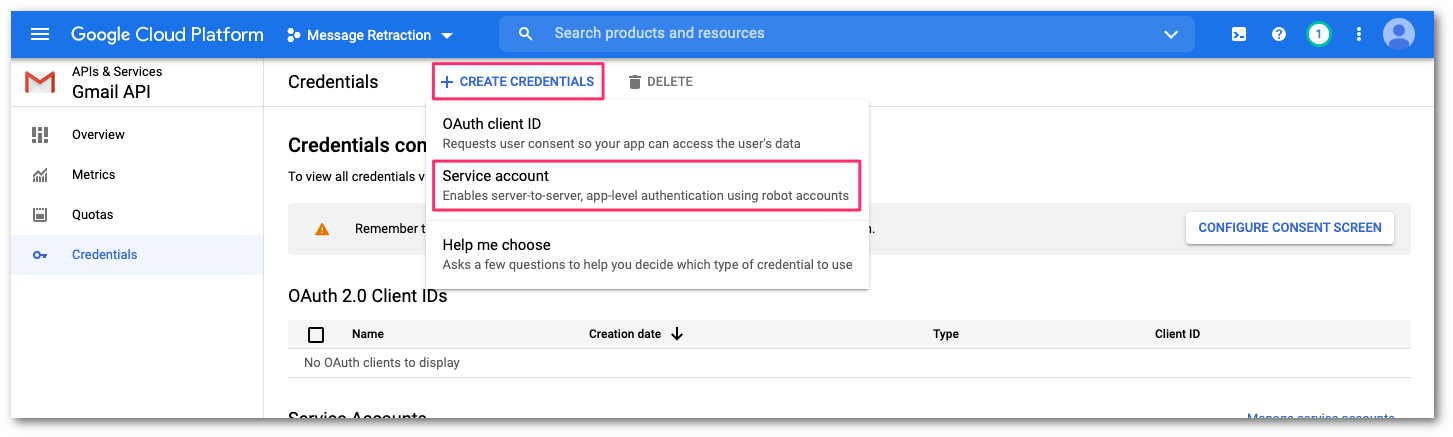Click the orange warning triangle icon
1453x437 pixels.
pyautogui.click(x=322, y=229)
